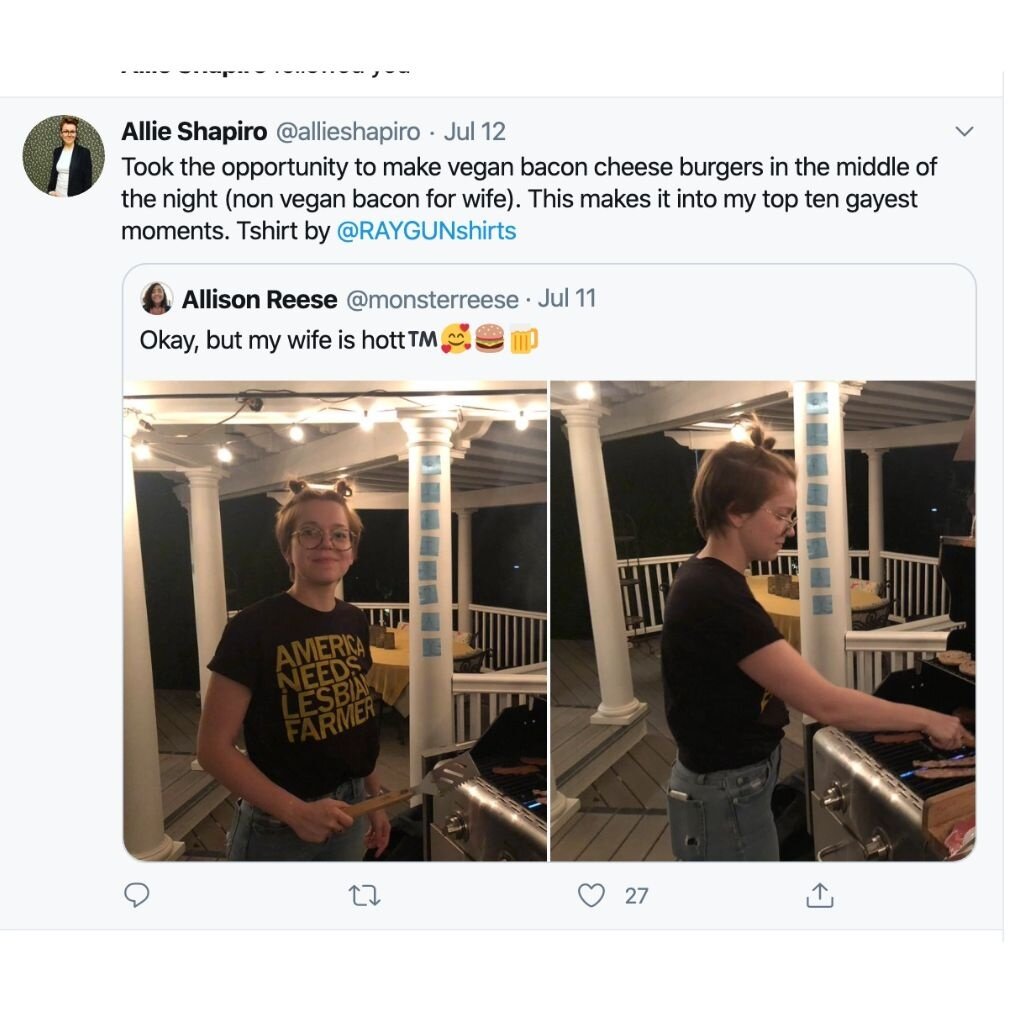This screenshot has height=1024, width=1024.
Task: Click the 27 likes count
Action: point(636,896)
